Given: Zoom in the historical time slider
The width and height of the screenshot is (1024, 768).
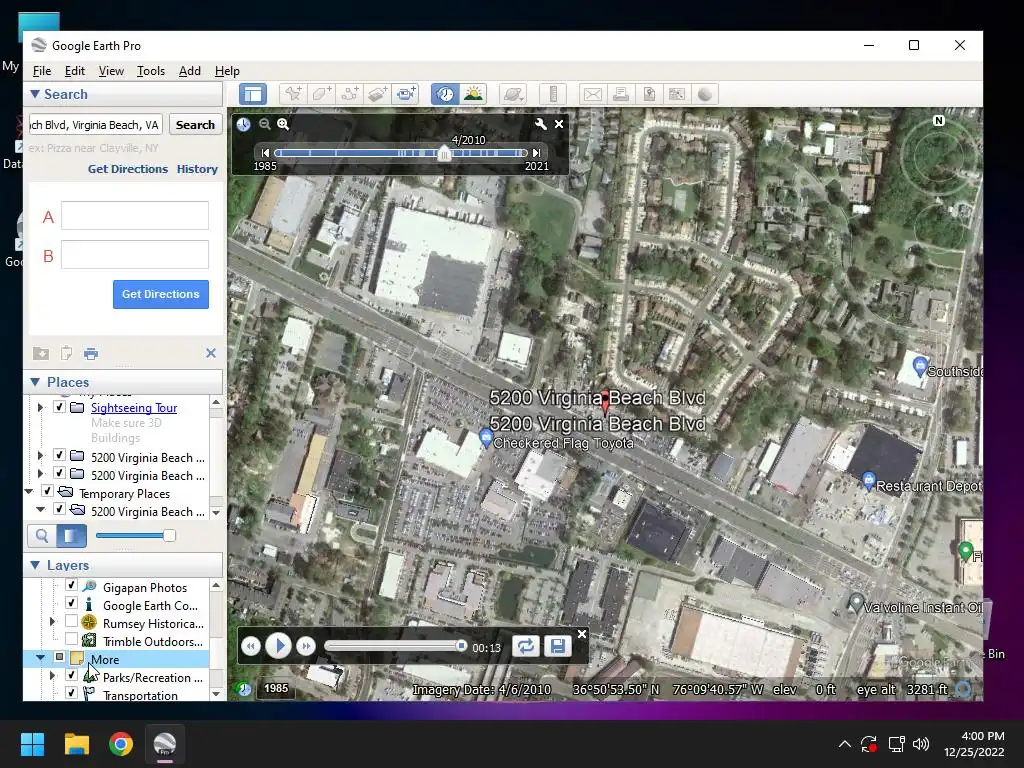Looking at the screenshot, I should click(283, 124).
